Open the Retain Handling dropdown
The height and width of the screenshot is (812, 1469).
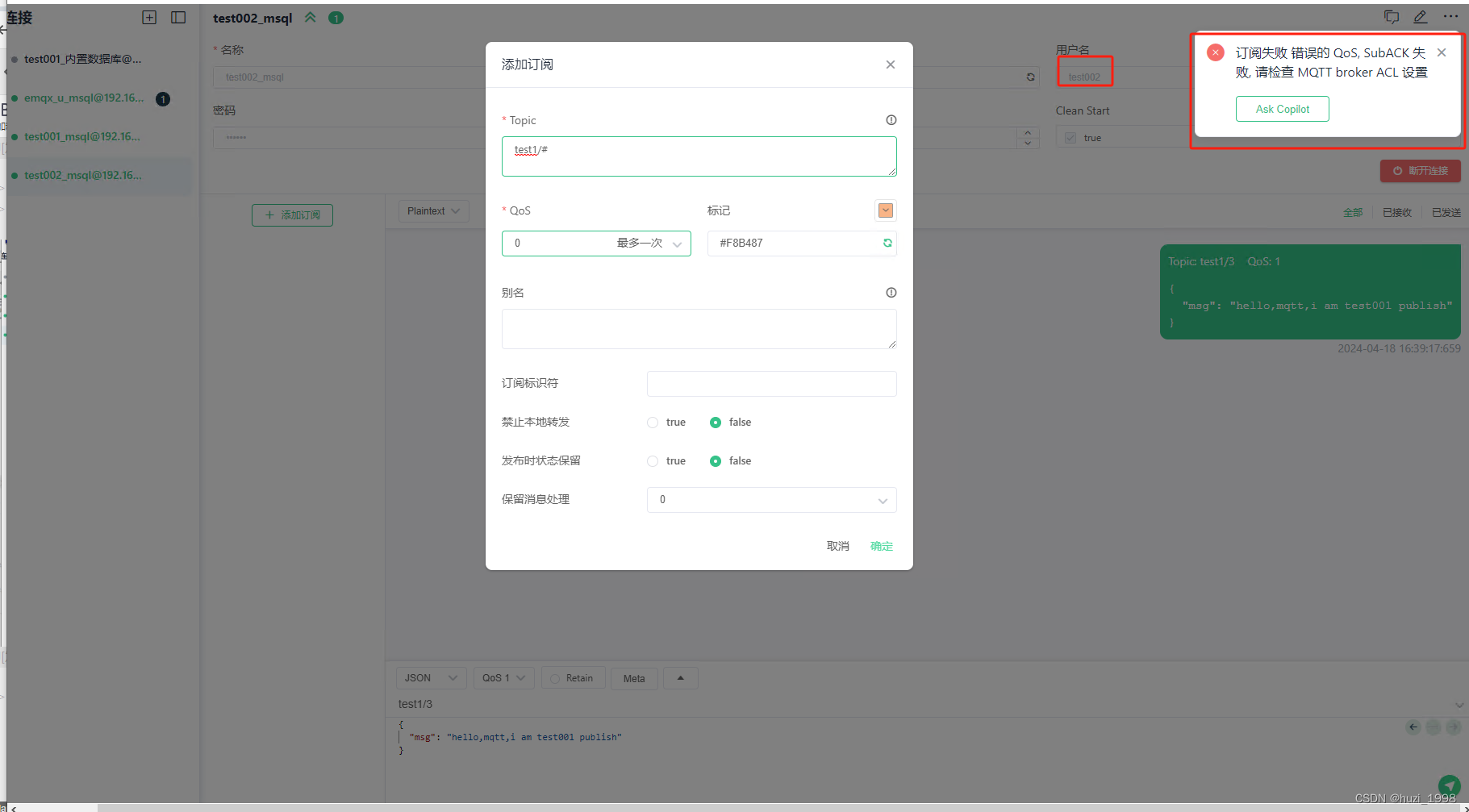[x=772, y=500]
